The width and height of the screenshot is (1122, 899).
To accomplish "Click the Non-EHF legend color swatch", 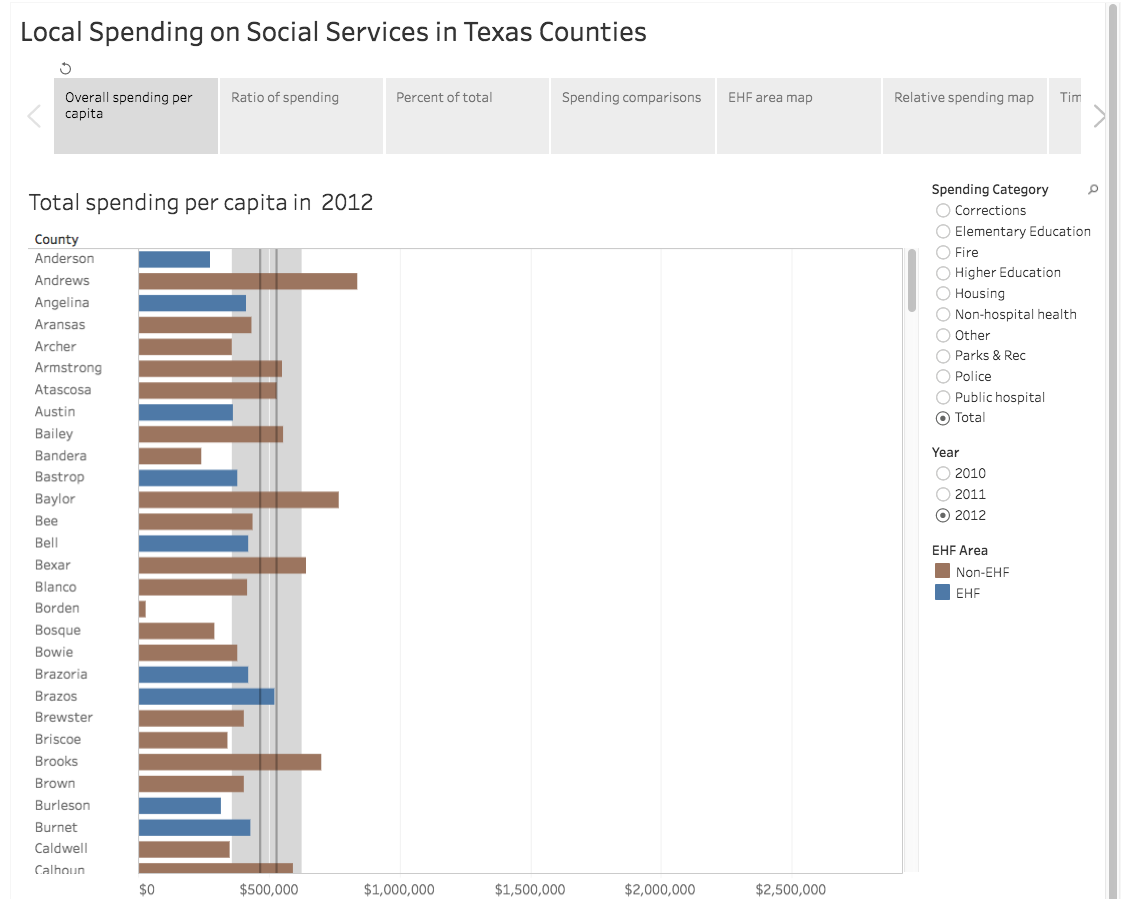I will [x=942, y=571].
